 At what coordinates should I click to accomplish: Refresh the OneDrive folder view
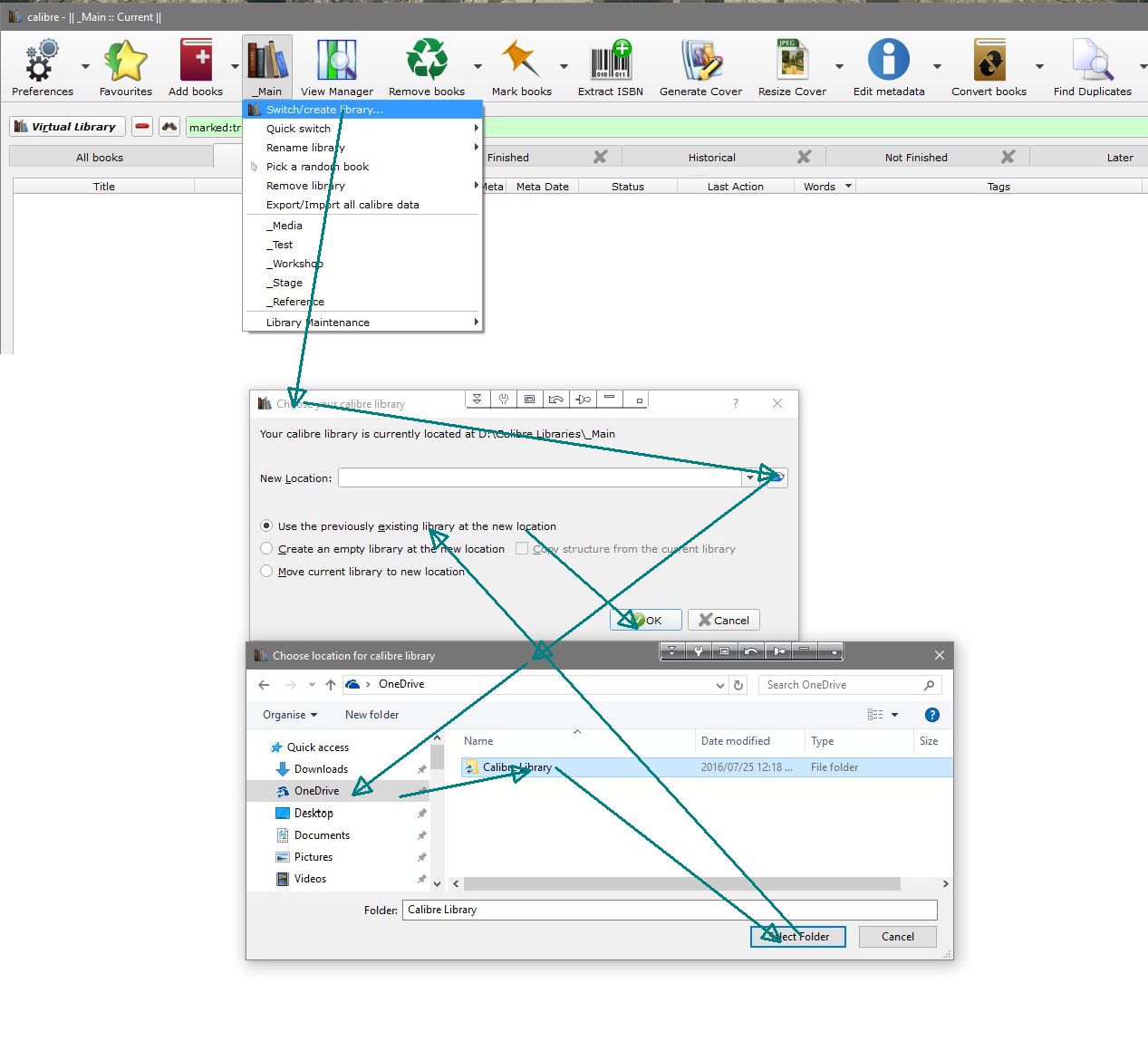click(x=738, y=685)
